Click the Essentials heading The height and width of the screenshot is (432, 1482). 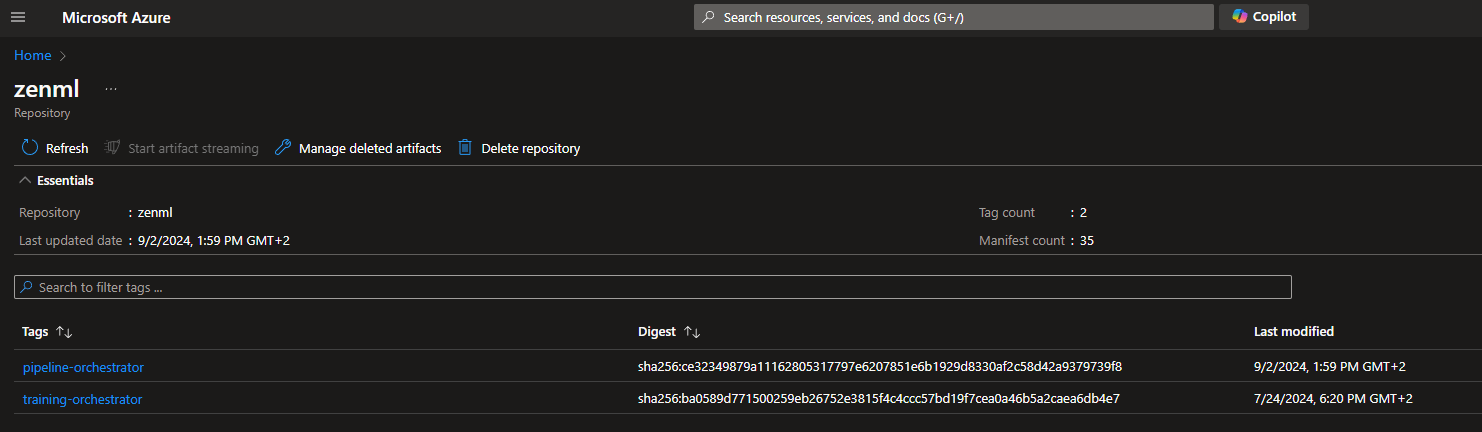pos(65,181)
